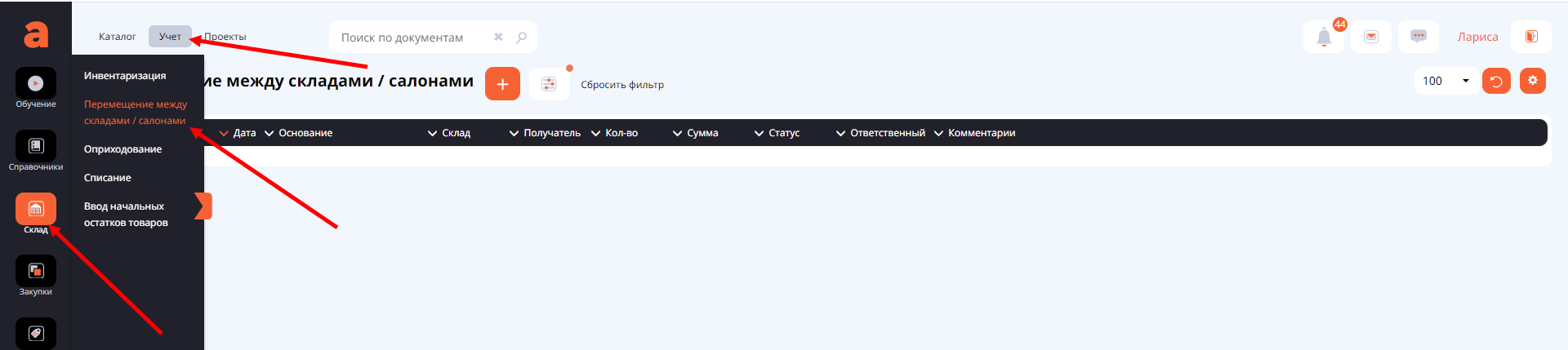Click the Лариса user name
Viewport: 1568px width, 350px height.
(1477, 37)
